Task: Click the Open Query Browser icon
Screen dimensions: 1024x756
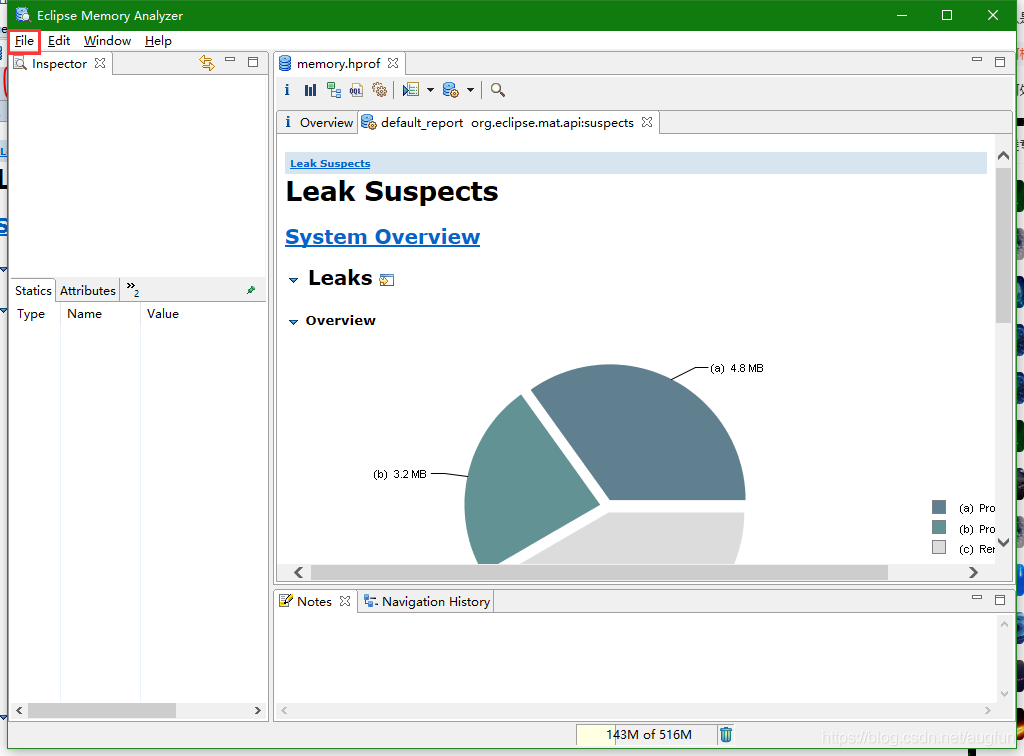Action: coord(451,89)
